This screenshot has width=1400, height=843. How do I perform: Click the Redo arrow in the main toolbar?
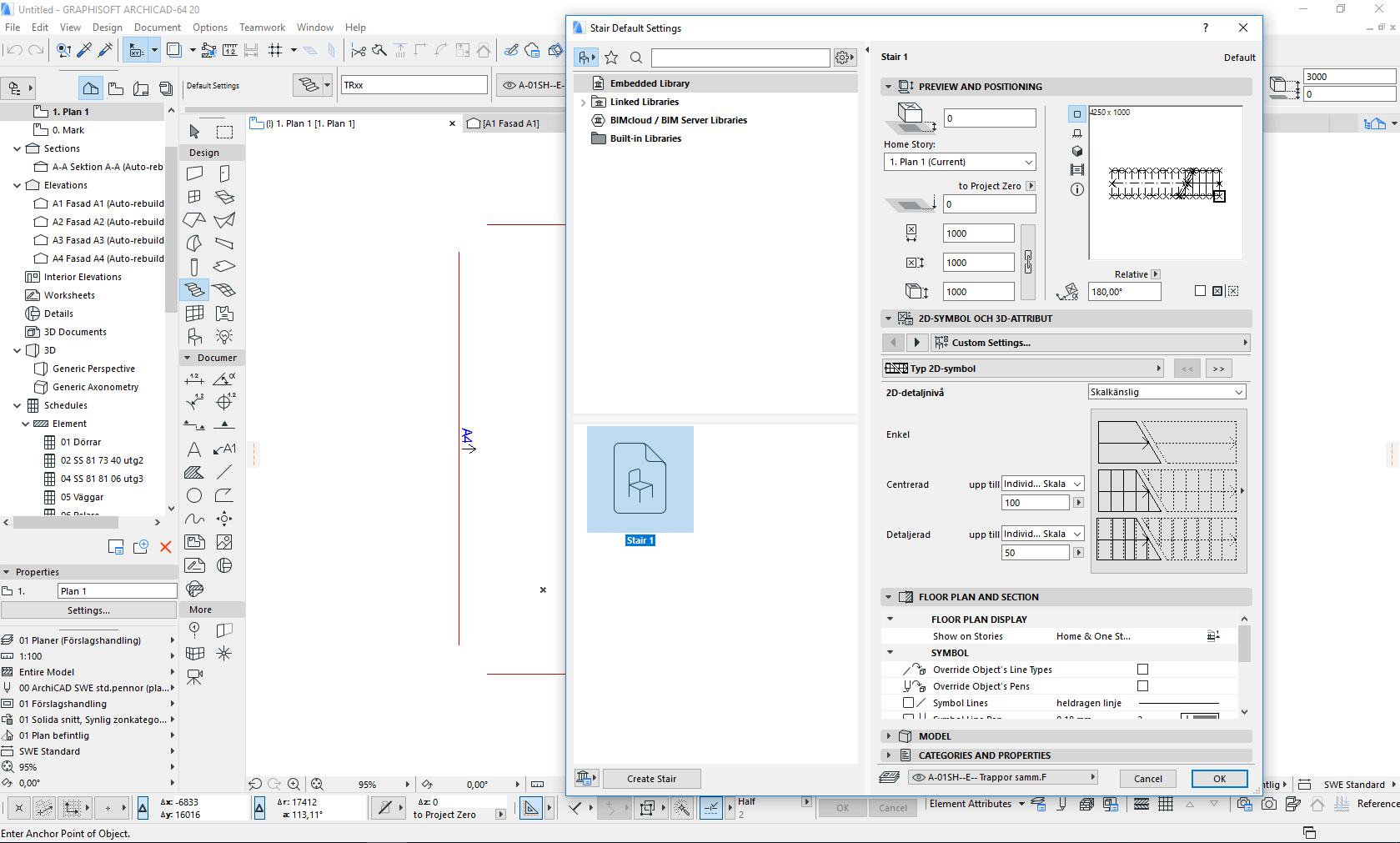pyautogui.click(x=36, y=50)
